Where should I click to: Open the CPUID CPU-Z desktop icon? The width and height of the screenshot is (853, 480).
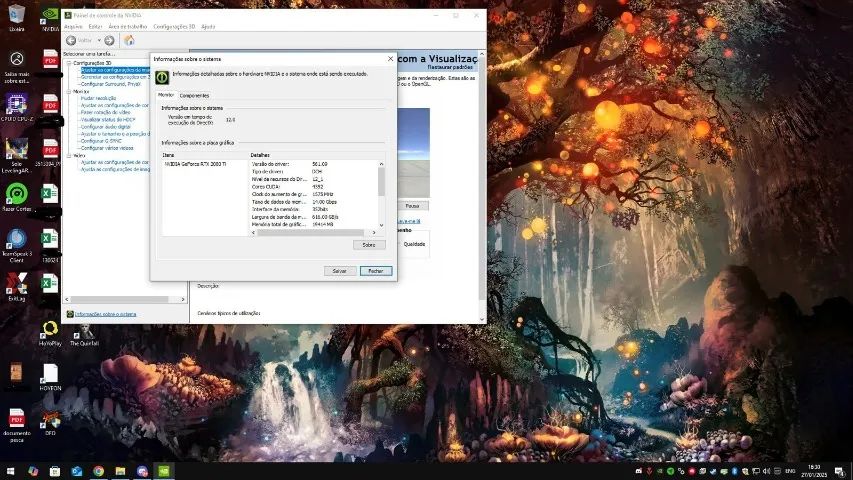17,107
